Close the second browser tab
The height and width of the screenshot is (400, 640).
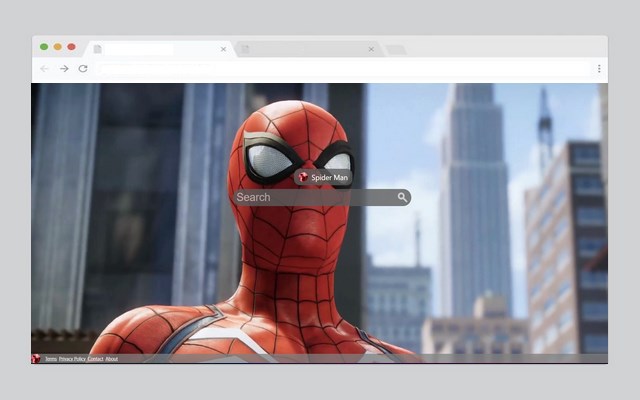coord(371,49)
